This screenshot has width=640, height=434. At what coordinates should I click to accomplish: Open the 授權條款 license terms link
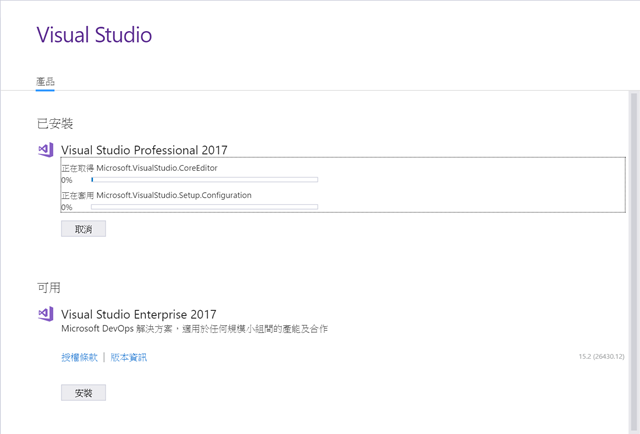(80, 358)
